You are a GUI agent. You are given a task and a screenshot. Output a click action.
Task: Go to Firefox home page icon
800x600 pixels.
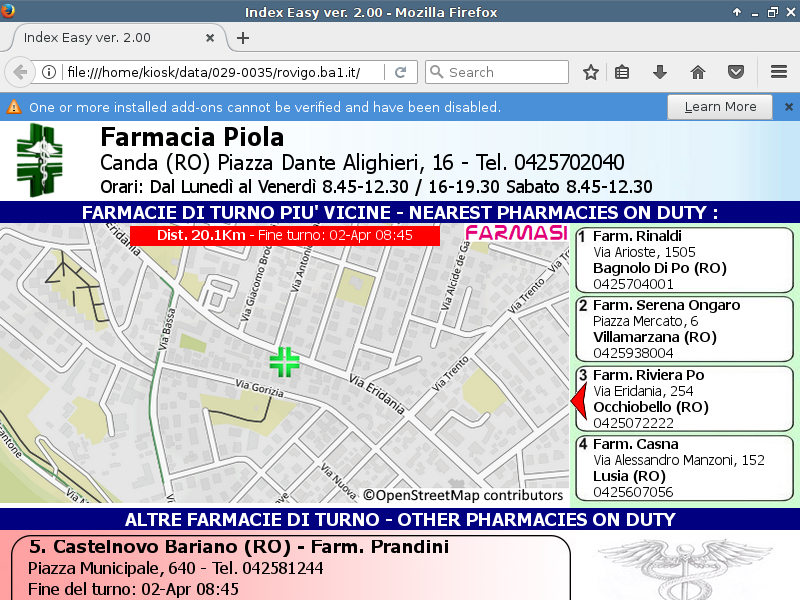(x=698, y=72)
